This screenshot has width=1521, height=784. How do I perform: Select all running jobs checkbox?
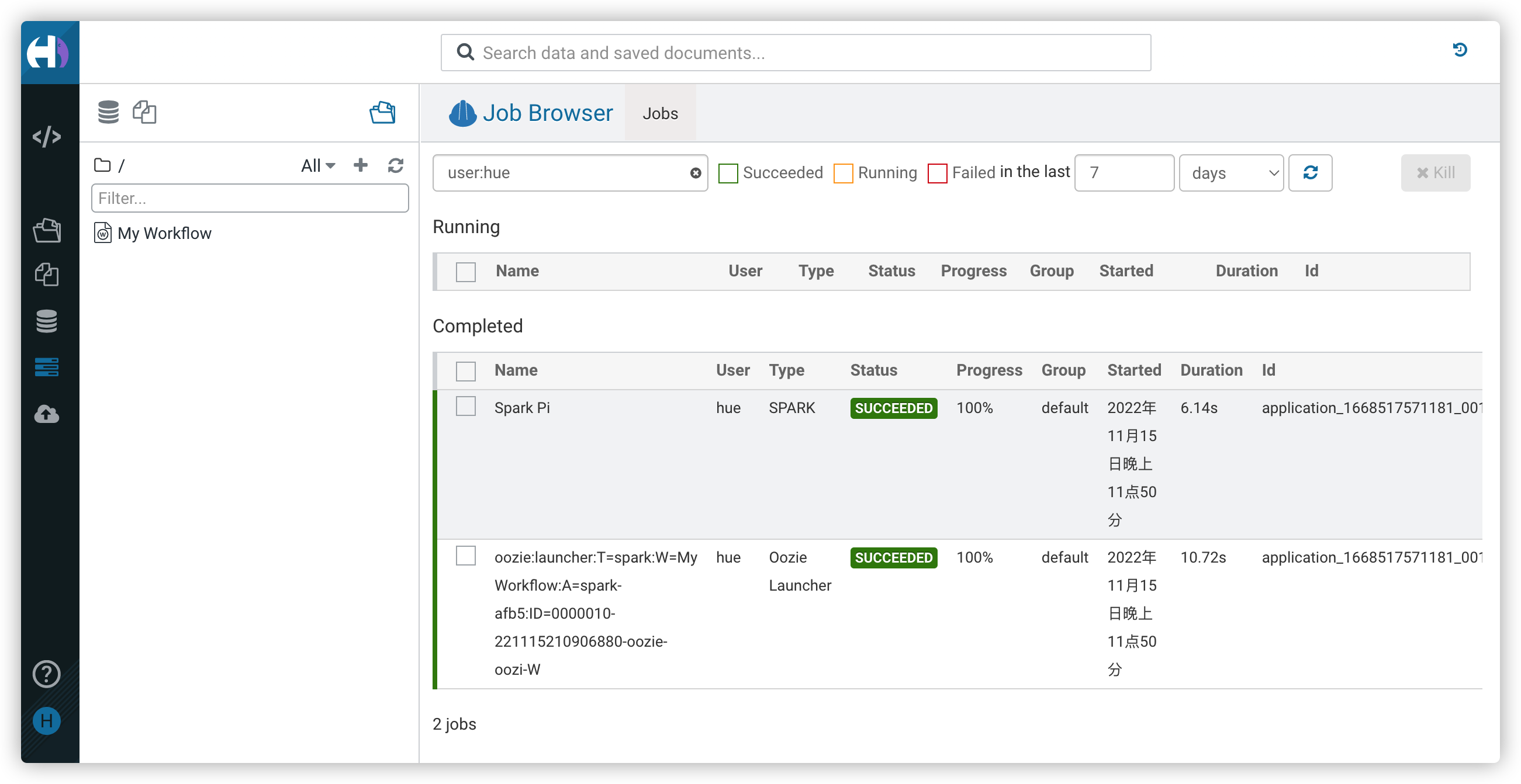466,272
